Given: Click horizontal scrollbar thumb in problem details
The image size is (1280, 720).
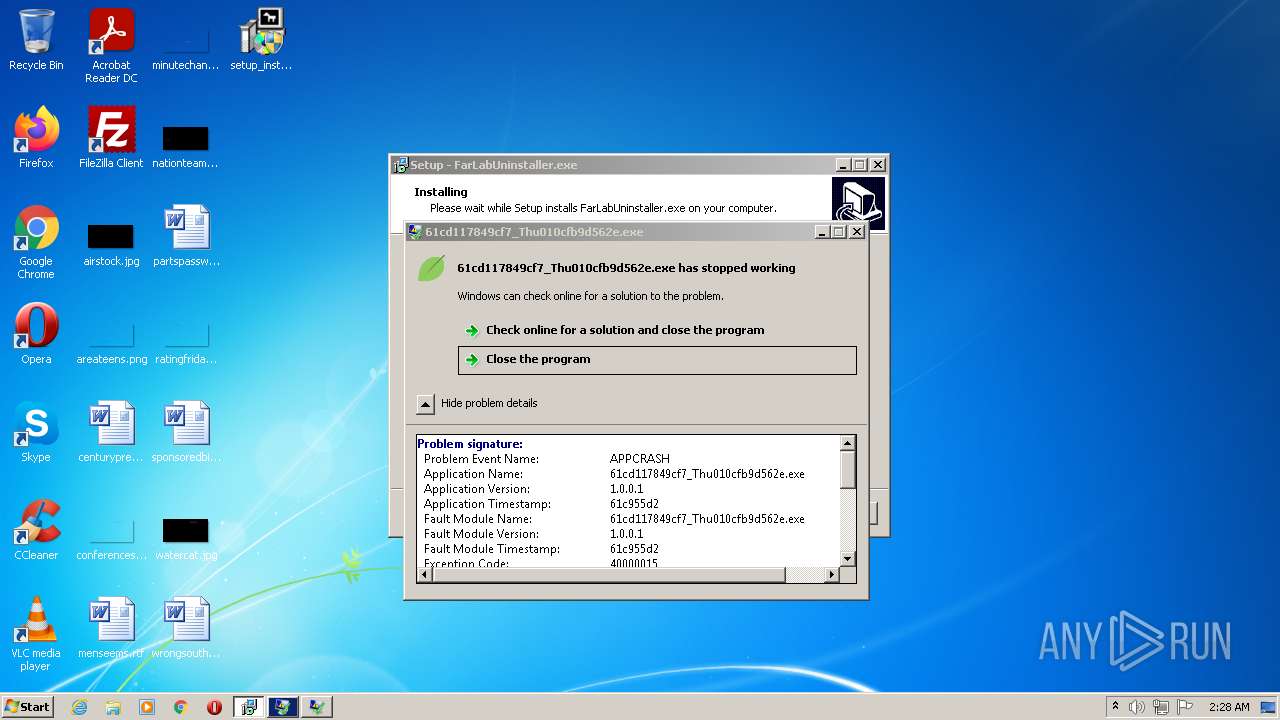Looking at the screenshot, I should click(608, 574).
